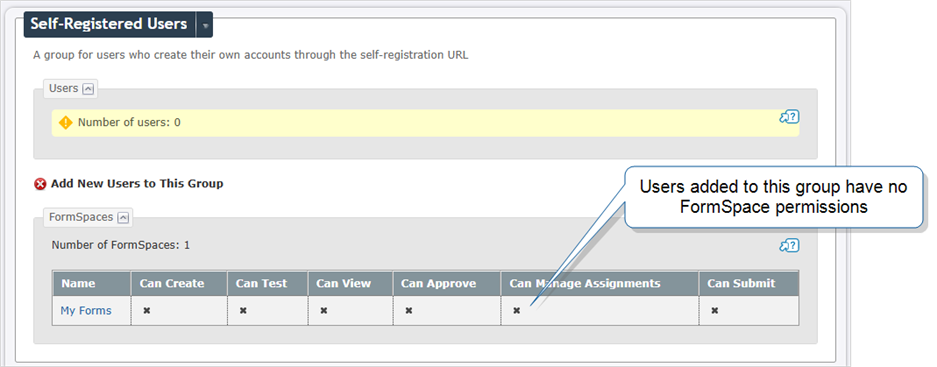This screenshot has width=937, height=367.
Task: Click the Number of users notification bar
Action: point(425,123)
